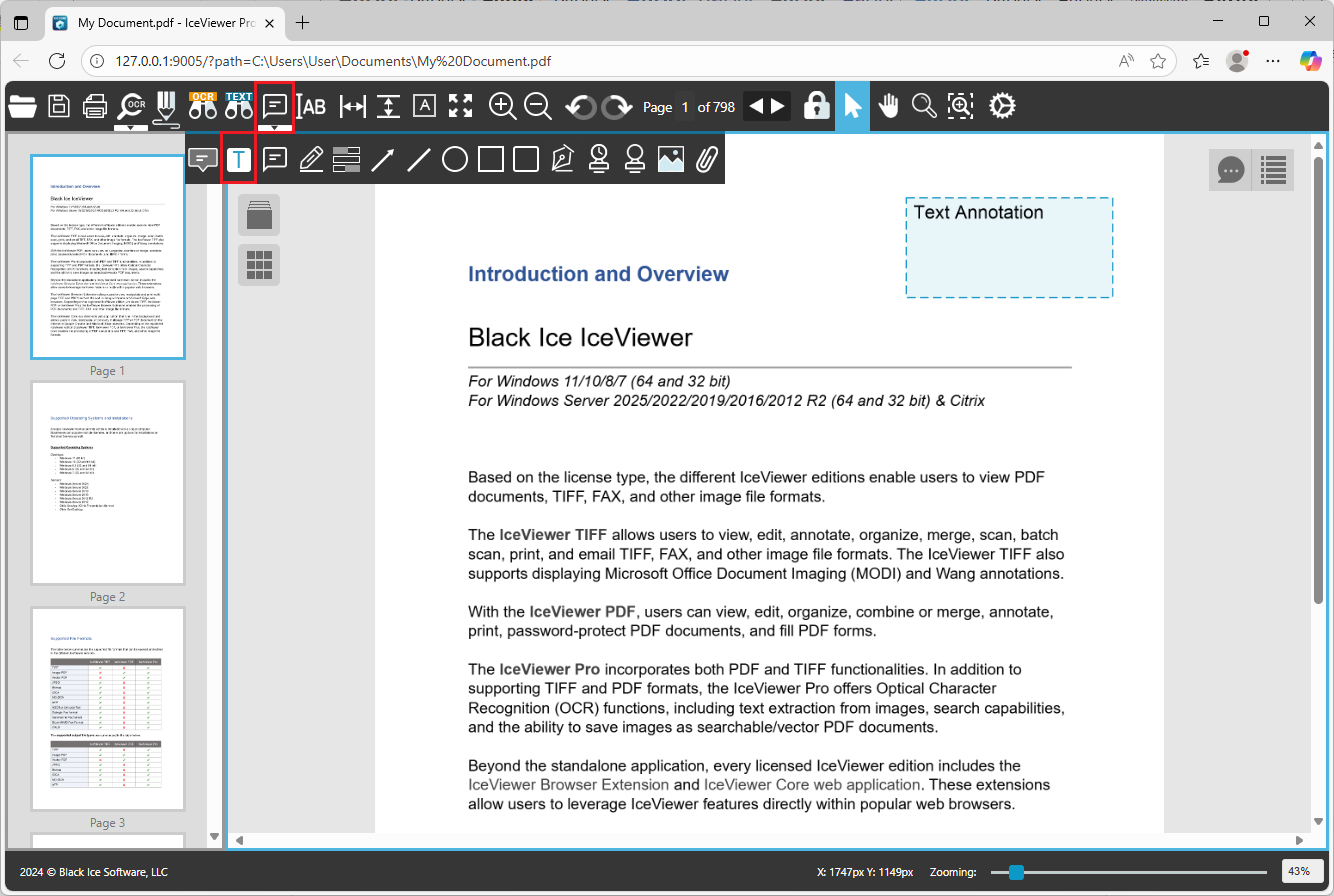Screen dimensions: 1334x896
Task: Select the marquee zoom area tool
Action: (960, 106)
